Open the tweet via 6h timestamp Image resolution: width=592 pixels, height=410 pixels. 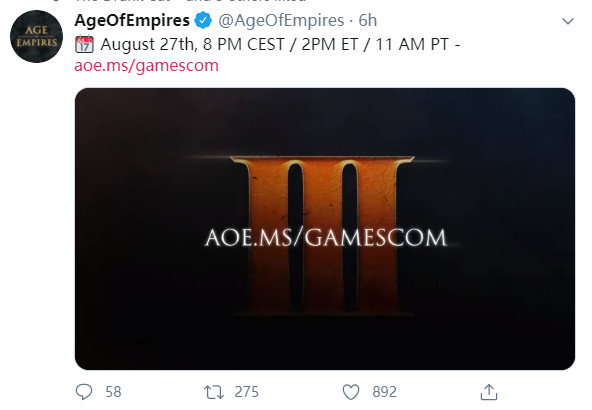(367, 20)
